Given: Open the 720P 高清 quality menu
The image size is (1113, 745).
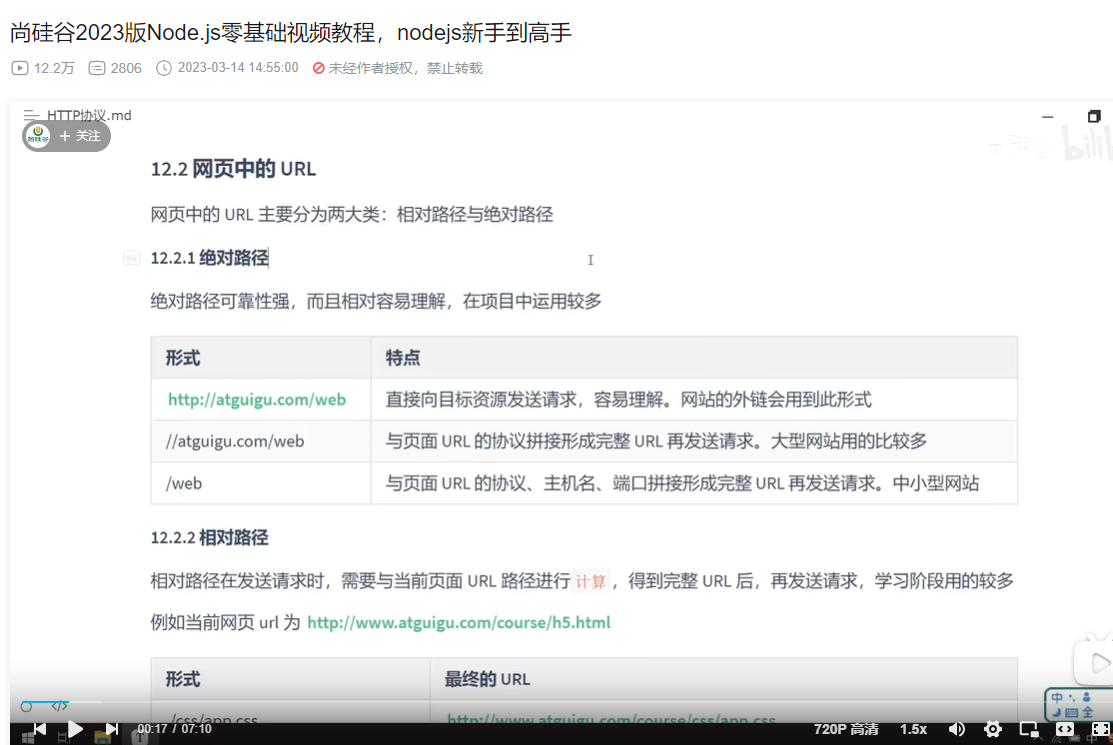Looking at the screenshot, I should click(x=845, y=729).
